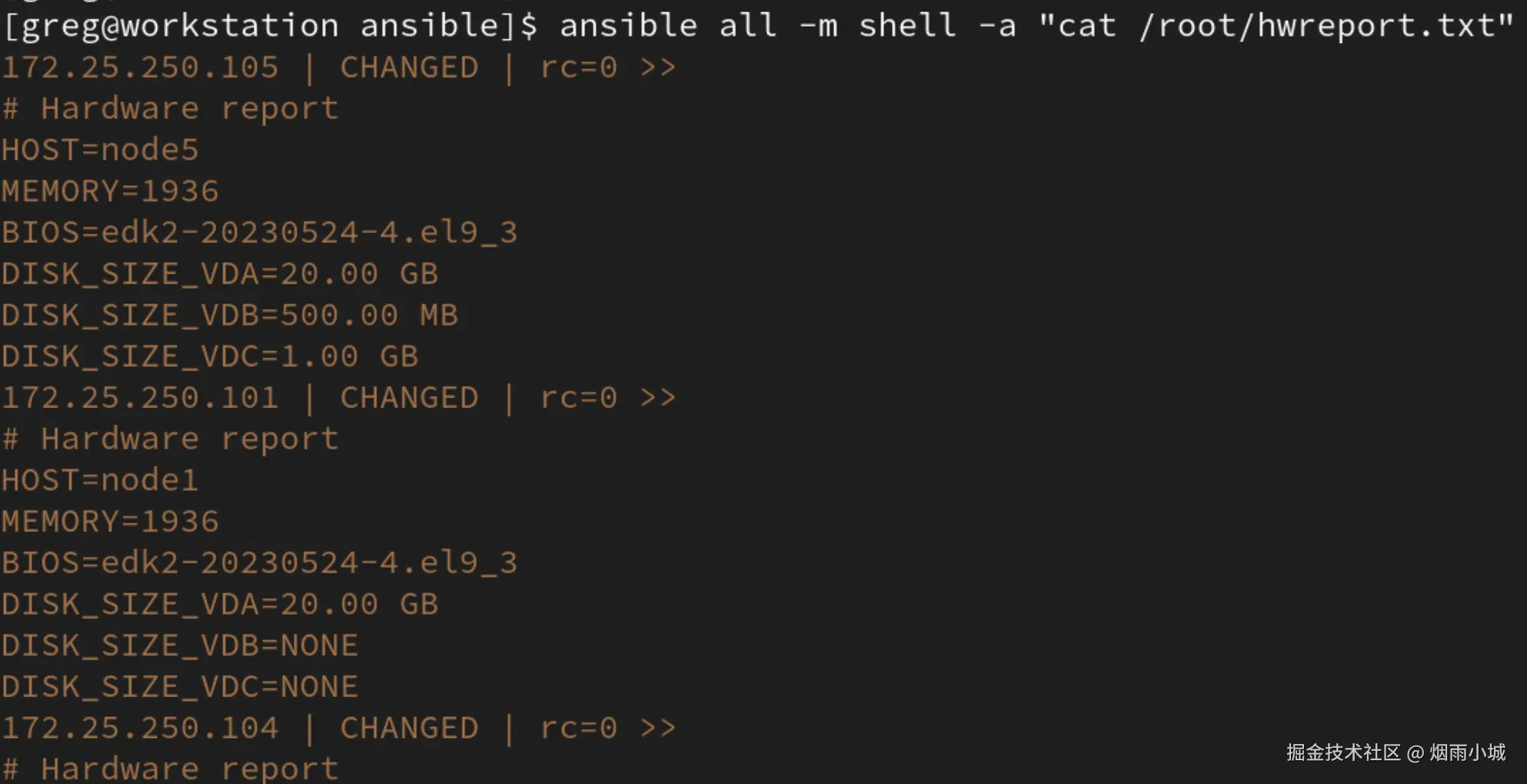Click the greg@workstation shell prompt
The height and width of the screenshot is (784, 1527).
(x=271, y=26)
